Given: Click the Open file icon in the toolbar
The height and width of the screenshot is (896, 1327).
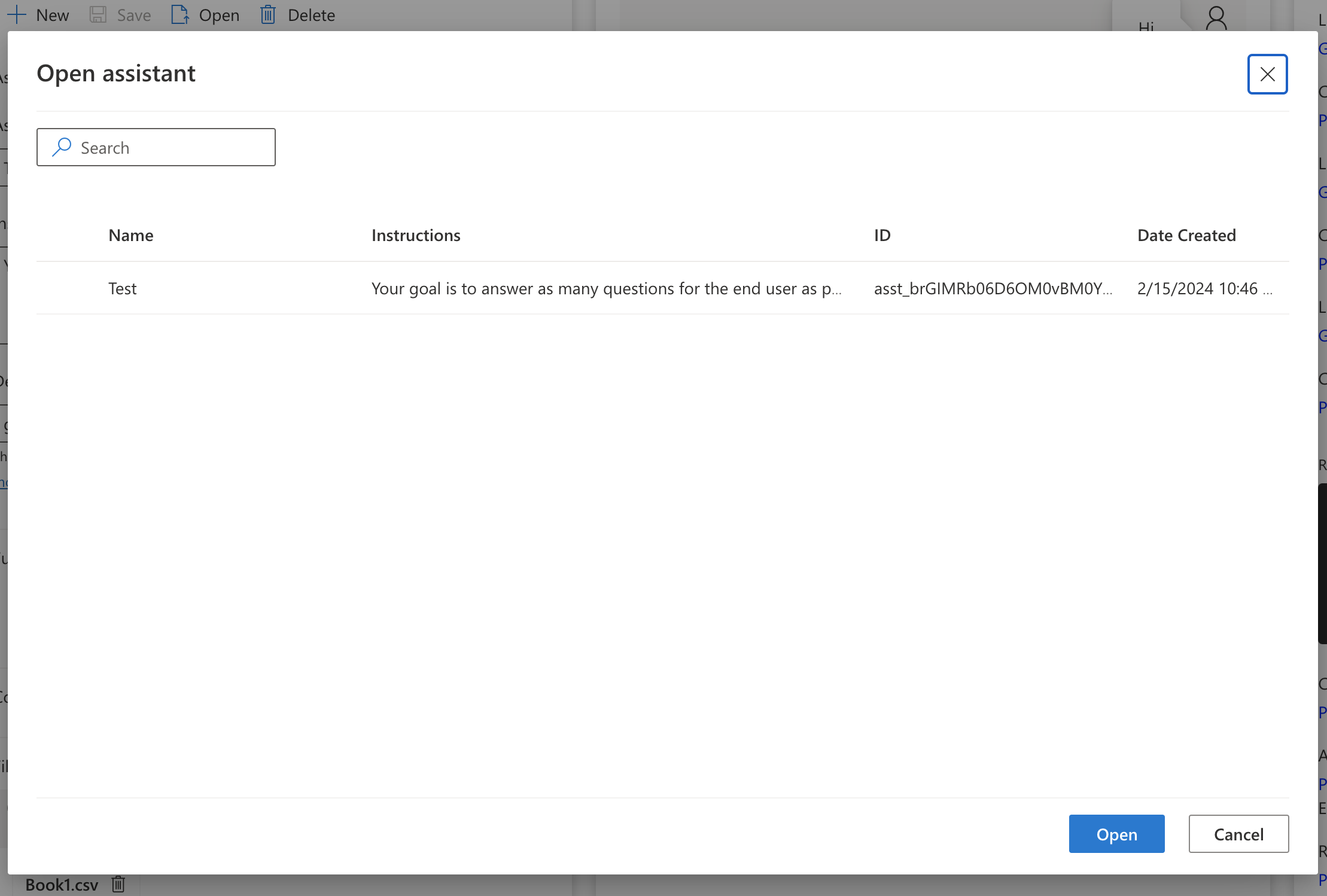Looking at the screenshot, I should (179, 15).
